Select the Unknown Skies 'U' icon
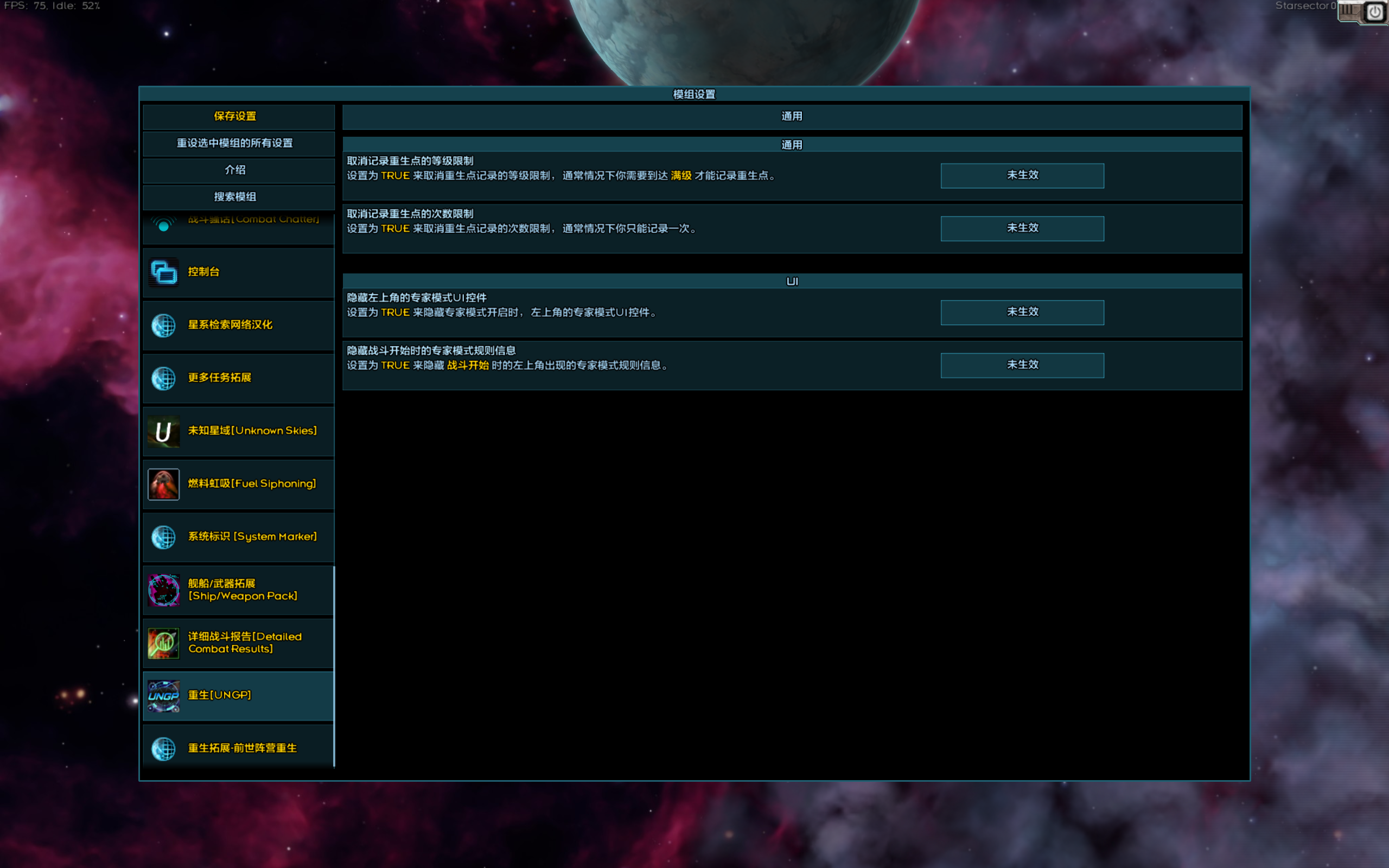The height and width of the screenshot is (868, 1389). (x=163, y=431)
